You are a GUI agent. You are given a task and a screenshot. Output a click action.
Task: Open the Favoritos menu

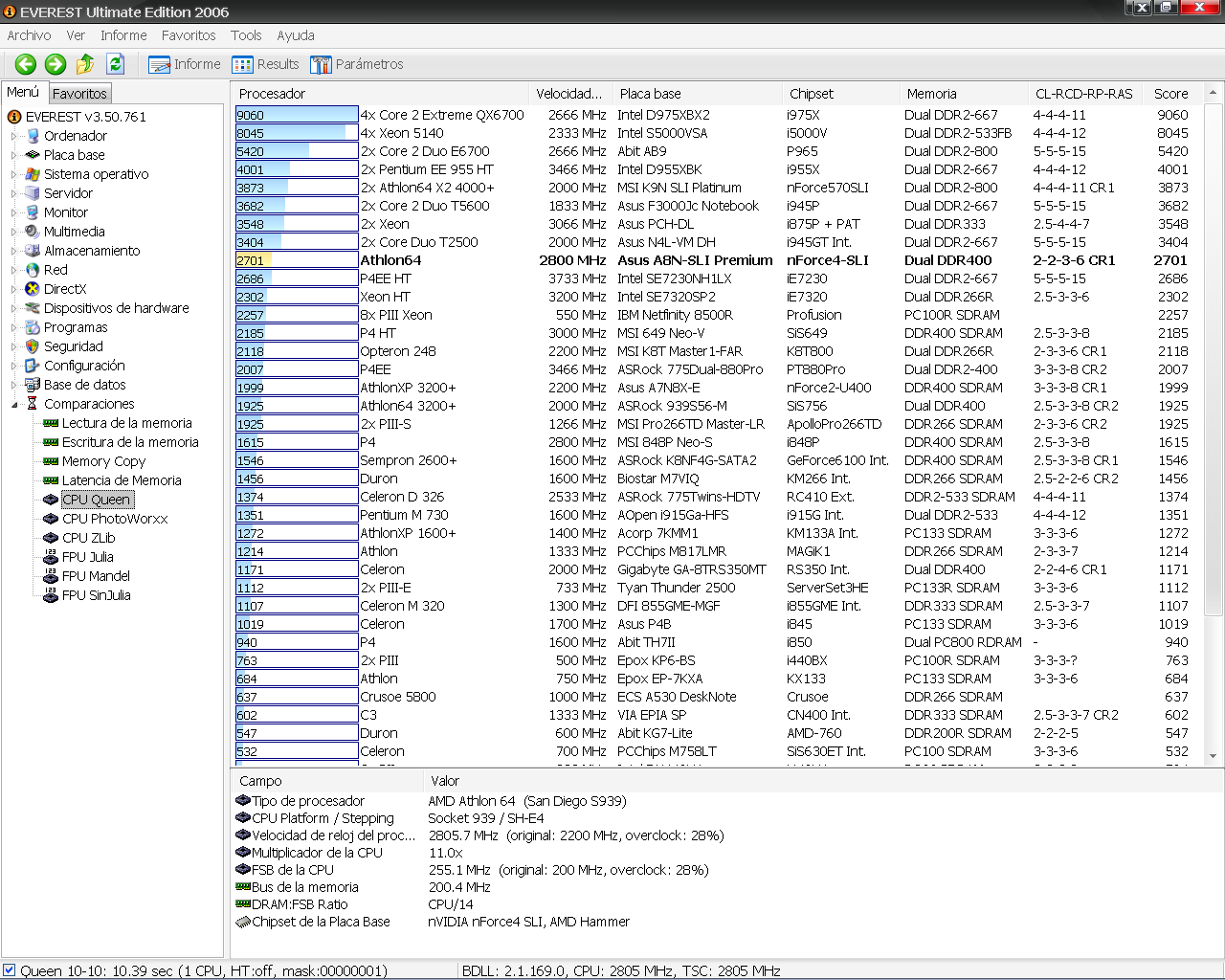point(189,35)
